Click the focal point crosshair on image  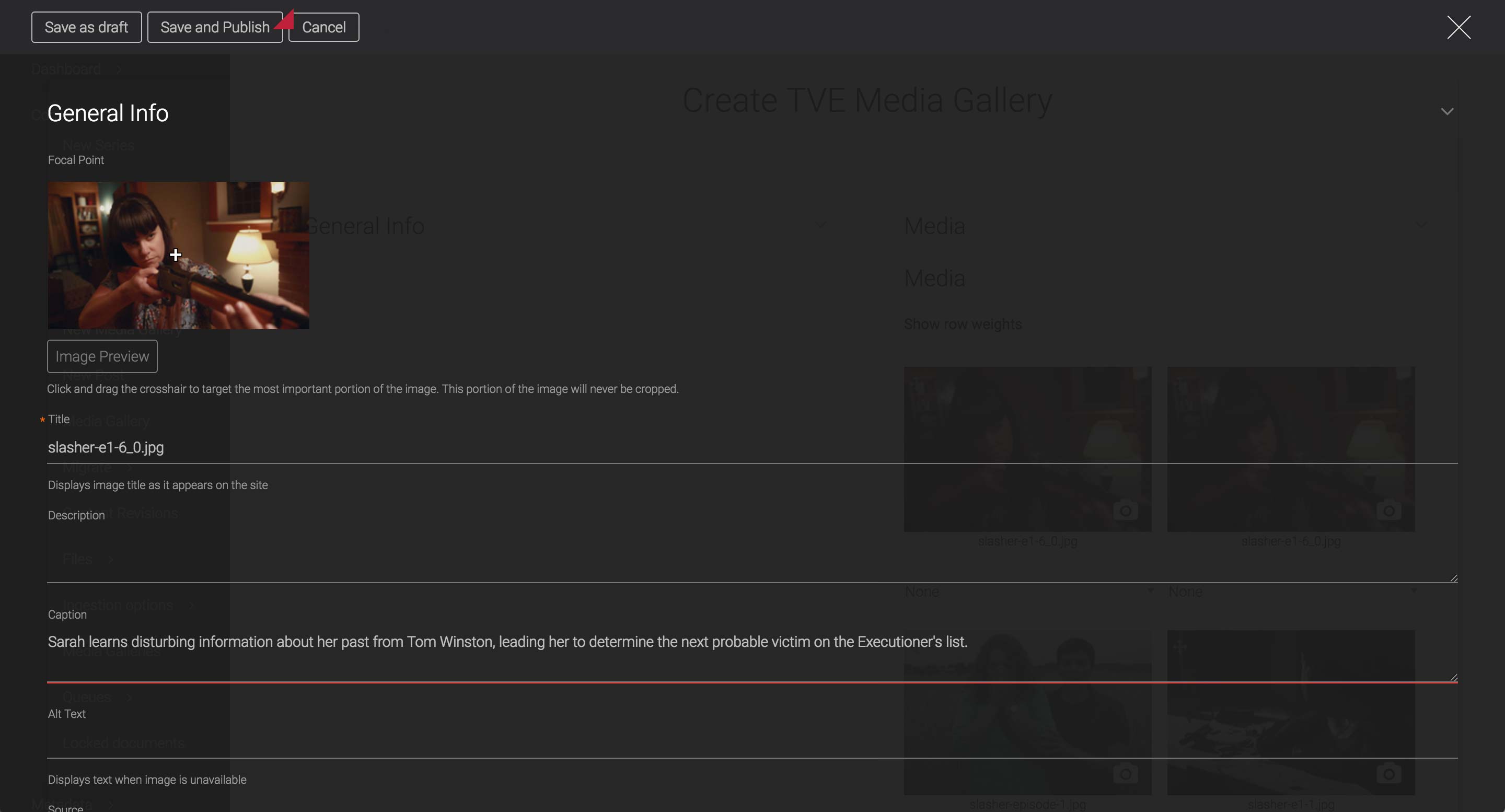(175, 254)
